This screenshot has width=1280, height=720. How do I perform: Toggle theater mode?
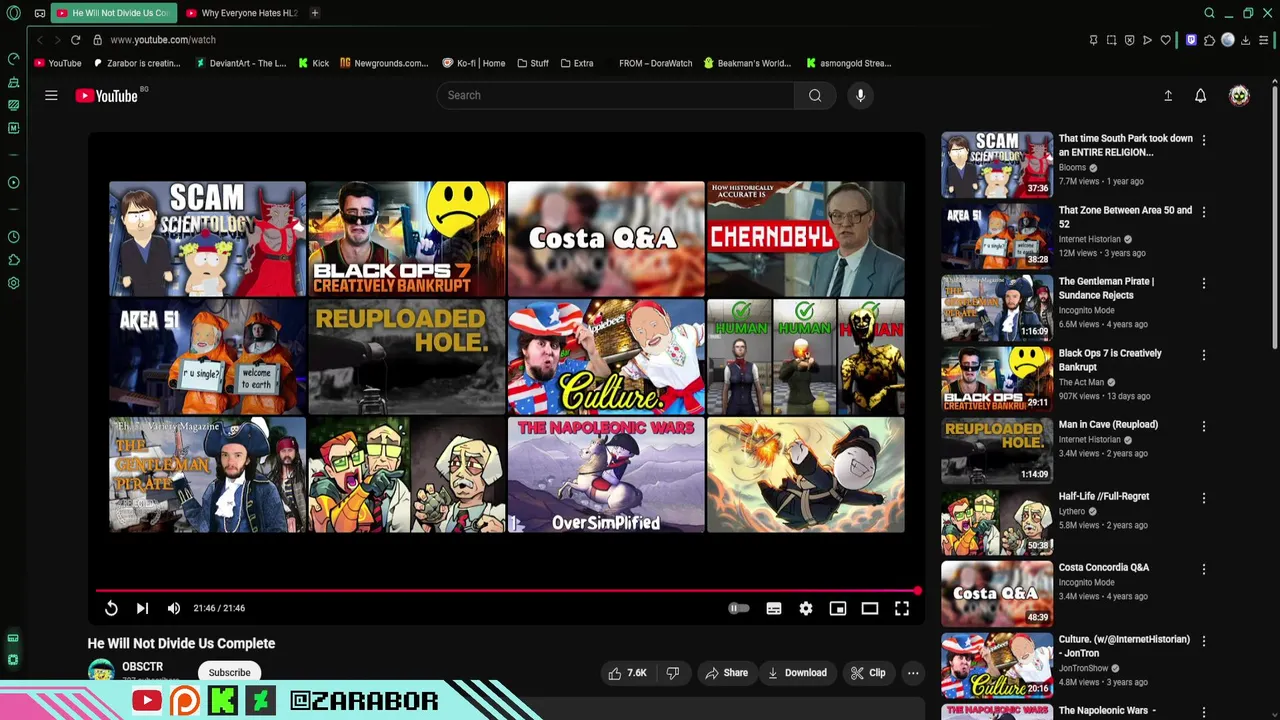870,608
